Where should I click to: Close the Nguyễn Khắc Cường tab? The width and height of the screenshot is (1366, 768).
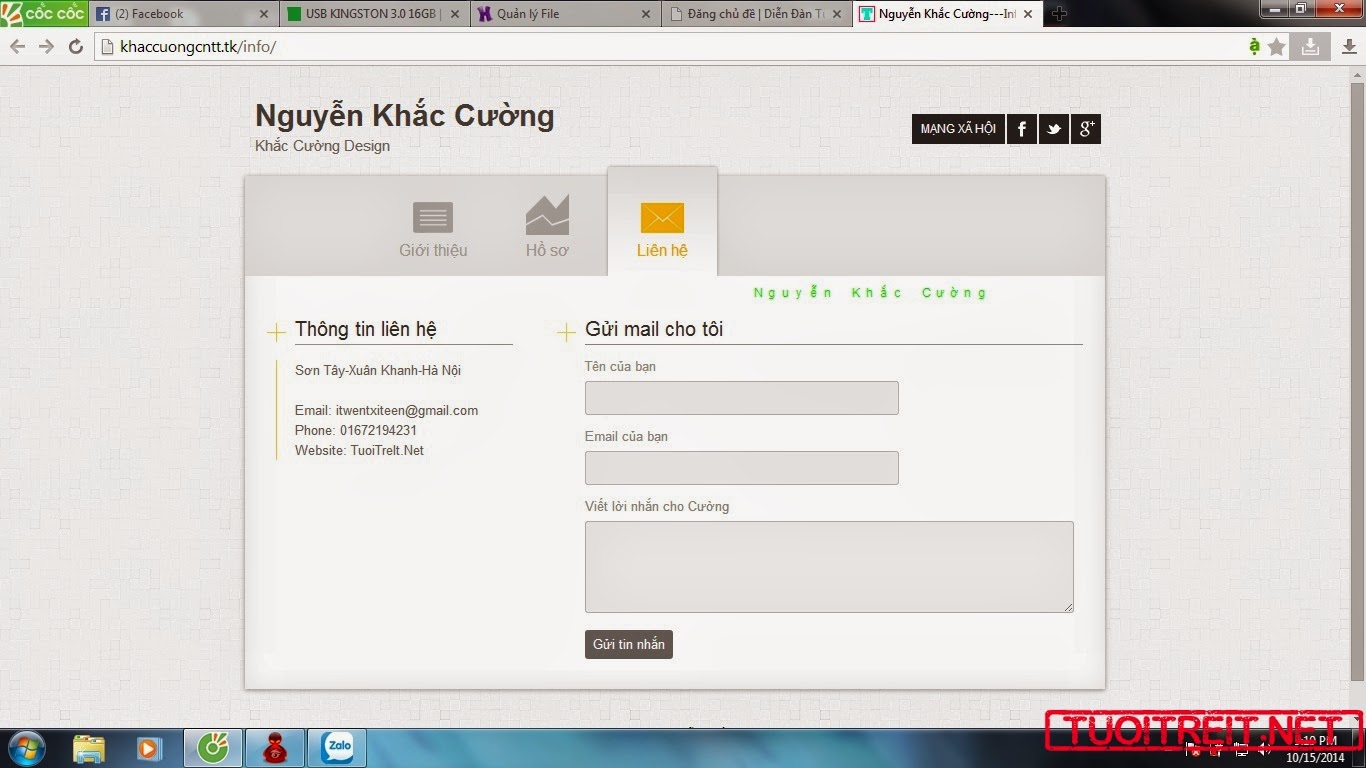[1028, 14]
